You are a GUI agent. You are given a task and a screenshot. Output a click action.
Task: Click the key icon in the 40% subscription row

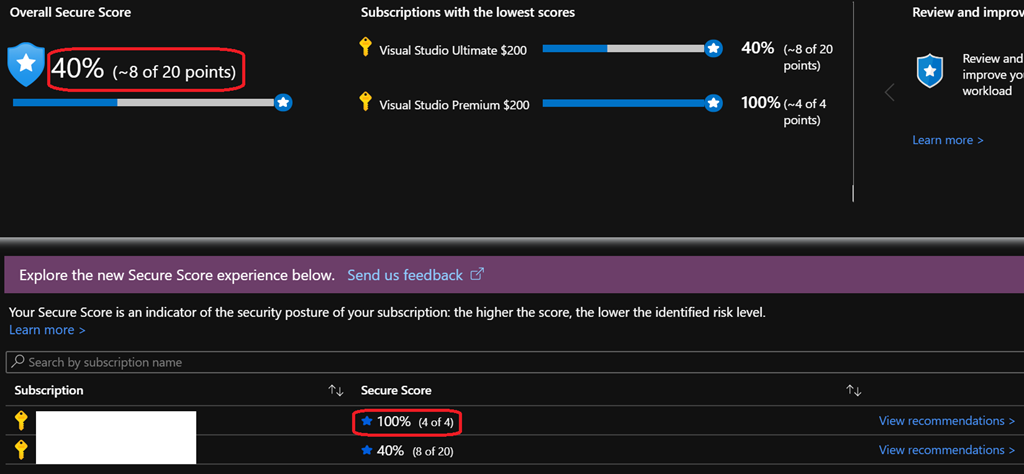21,450
